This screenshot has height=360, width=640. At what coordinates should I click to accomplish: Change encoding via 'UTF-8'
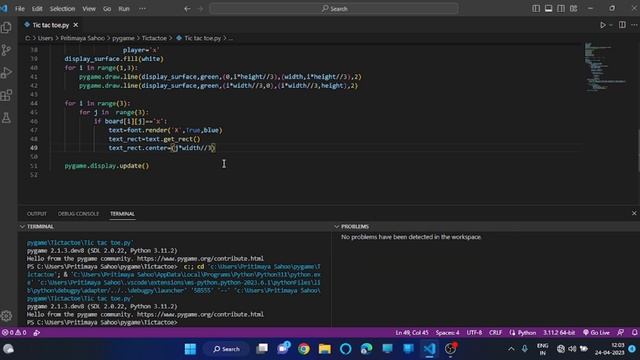pyautogui.click(x=474, y=333)
